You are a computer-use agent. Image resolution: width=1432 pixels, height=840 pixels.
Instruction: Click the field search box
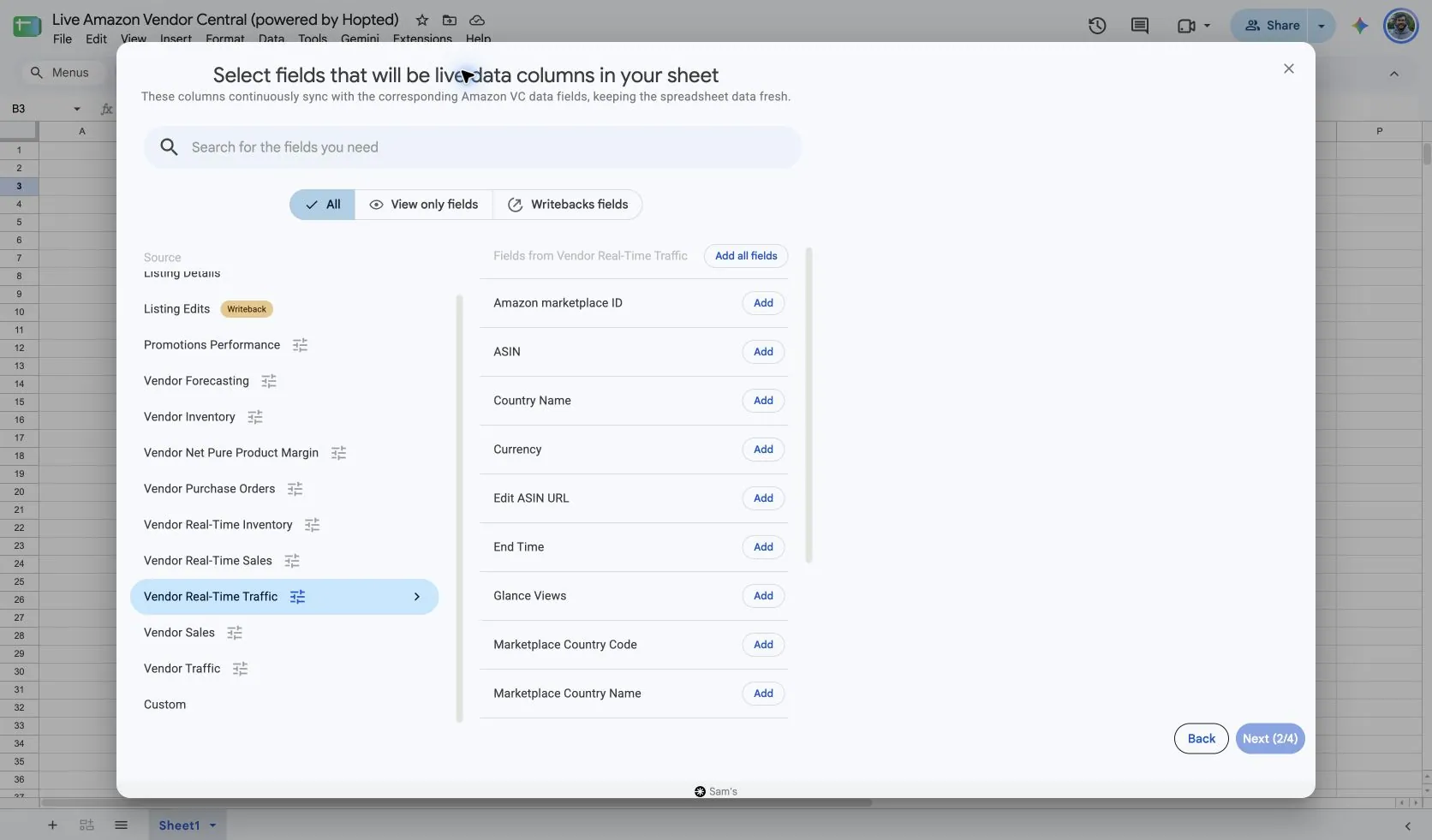tap(473, 147)
